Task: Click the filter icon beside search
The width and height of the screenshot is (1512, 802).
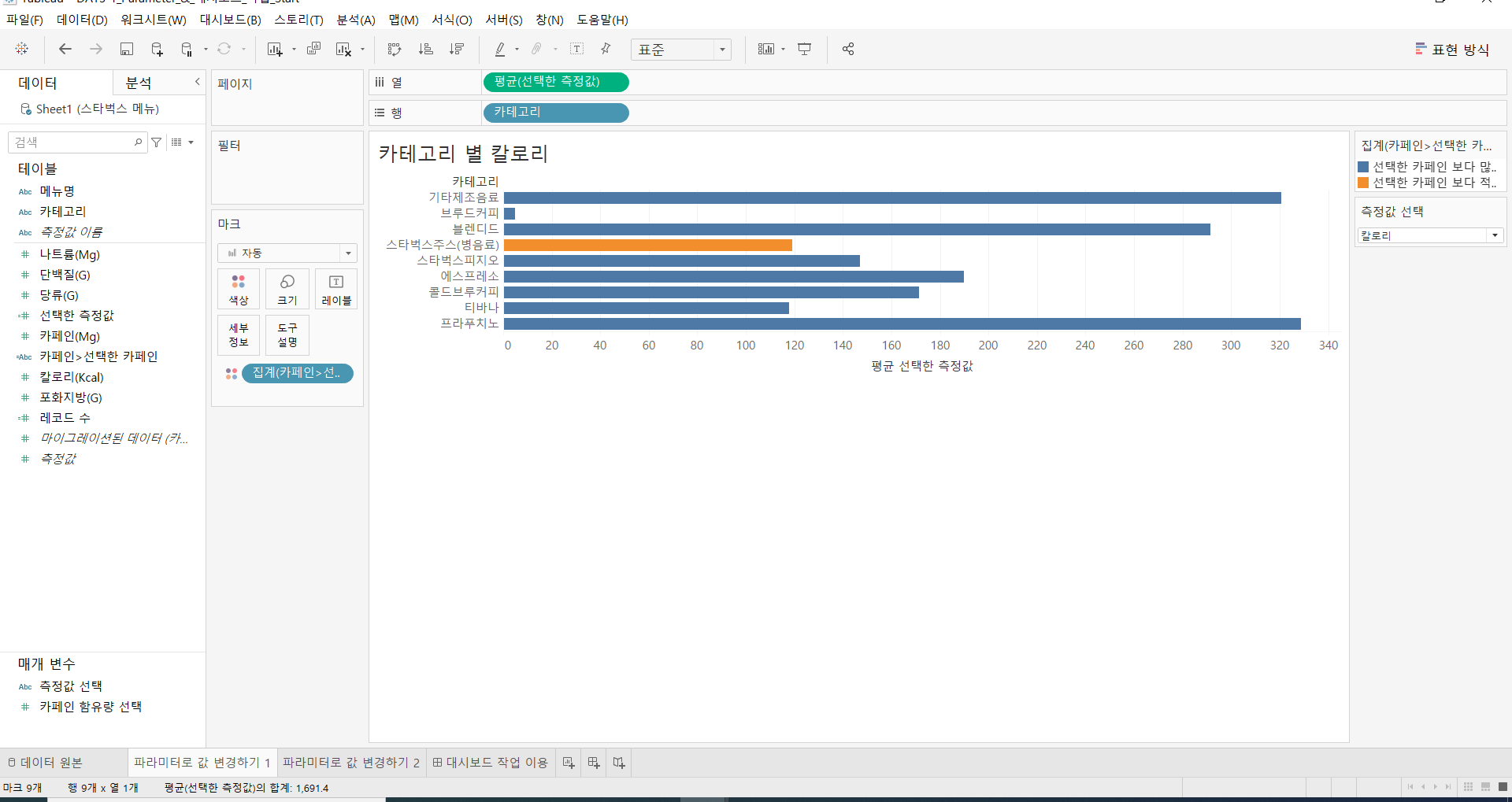Action: pos(157,142)
